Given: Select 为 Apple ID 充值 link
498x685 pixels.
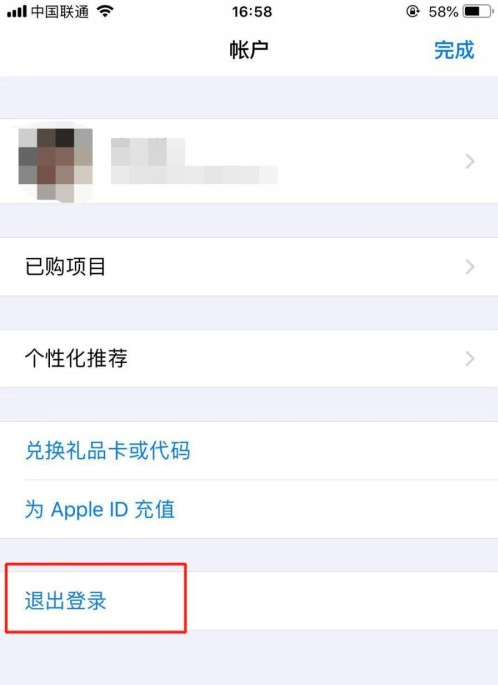Looking at the screenshot, I should [100, 509].
